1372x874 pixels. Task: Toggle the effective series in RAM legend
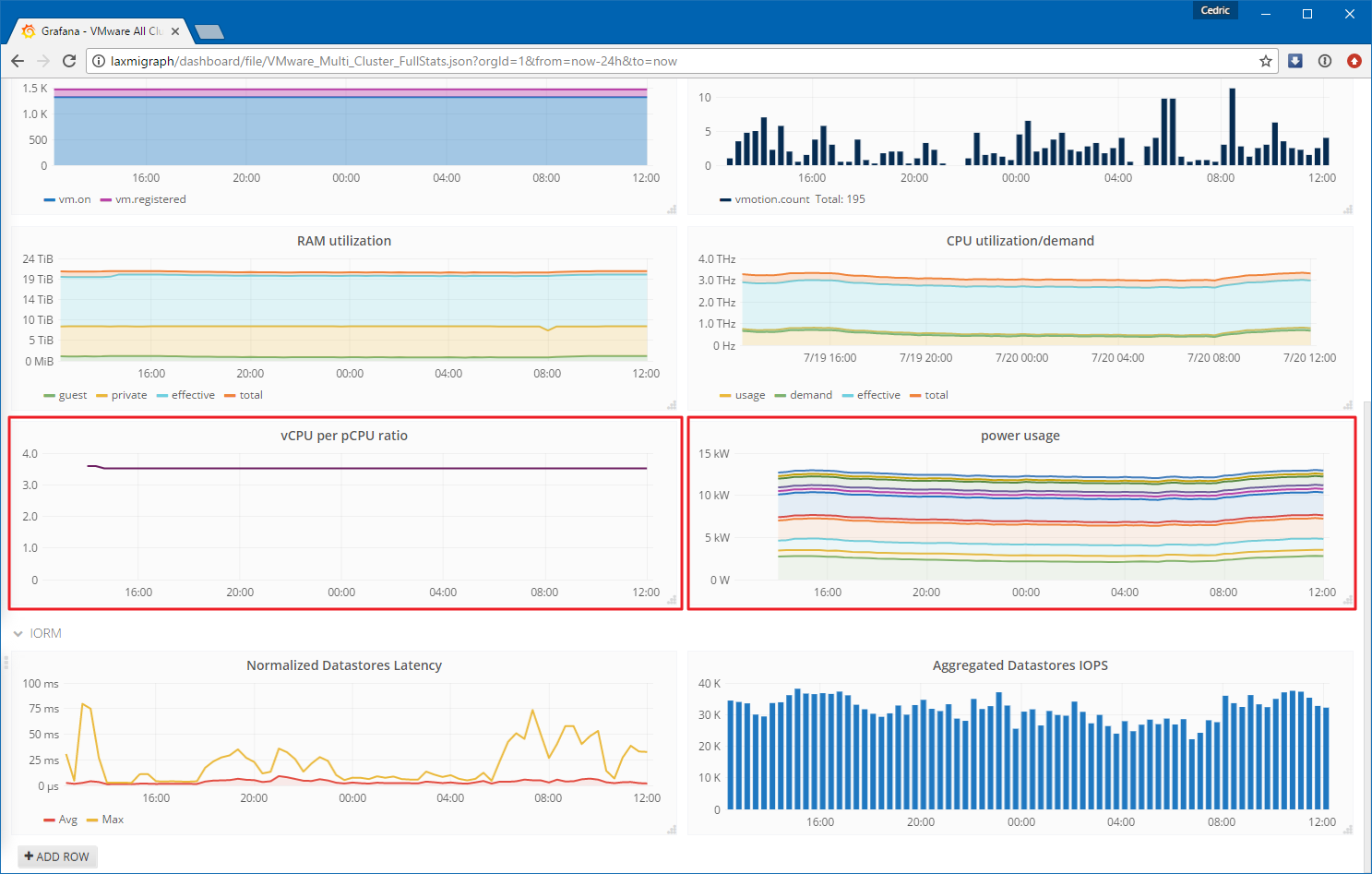click(185, 395)
